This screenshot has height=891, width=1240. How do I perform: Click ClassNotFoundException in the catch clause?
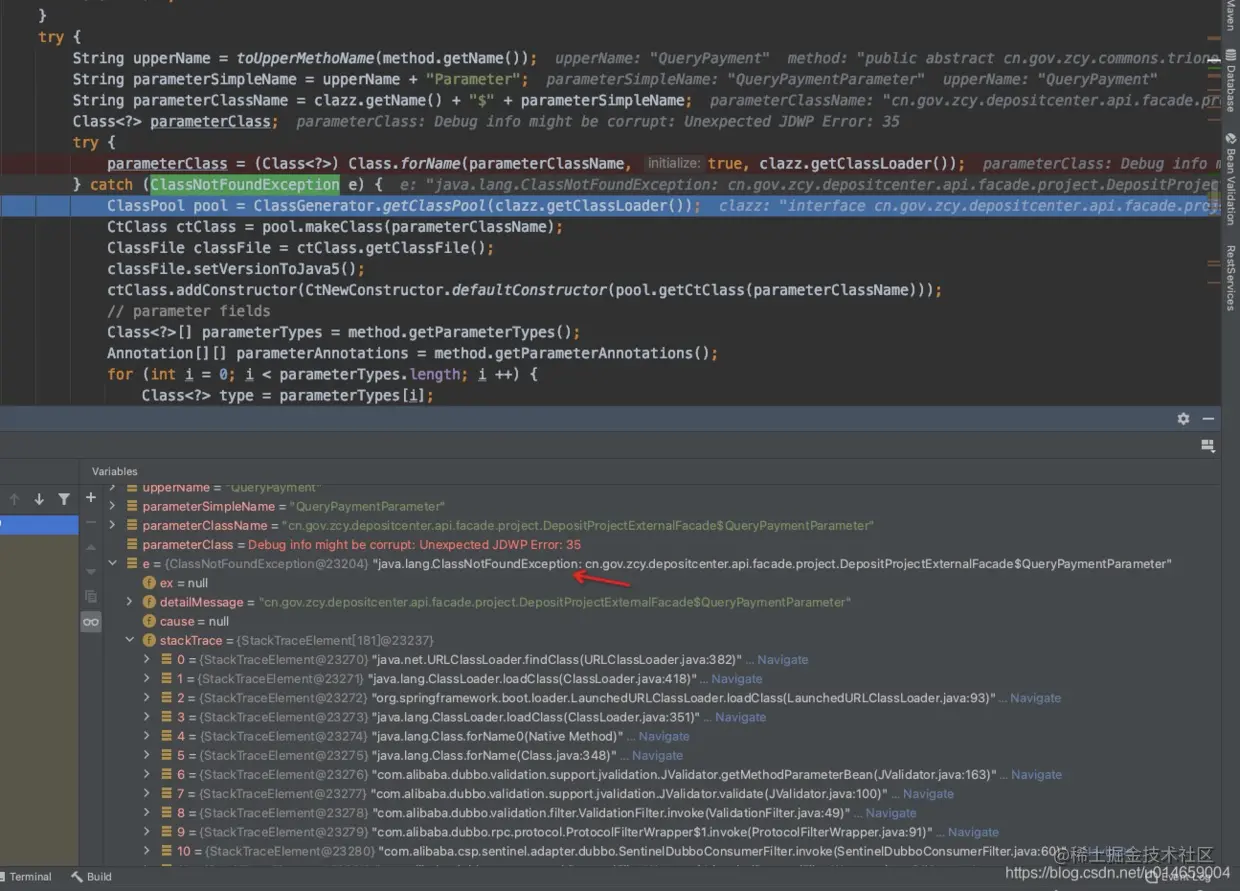245,185
